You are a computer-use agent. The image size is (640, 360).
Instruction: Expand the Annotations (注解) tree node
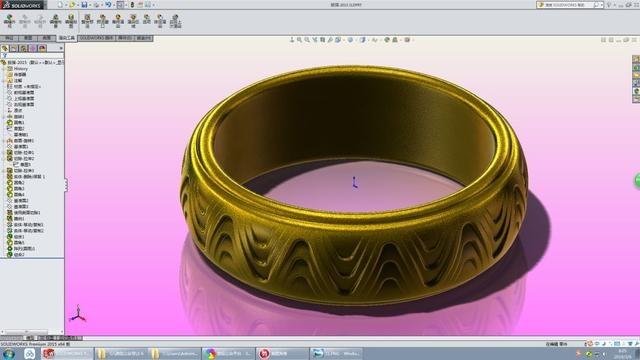pyautogui.click(x=4, y=81)
